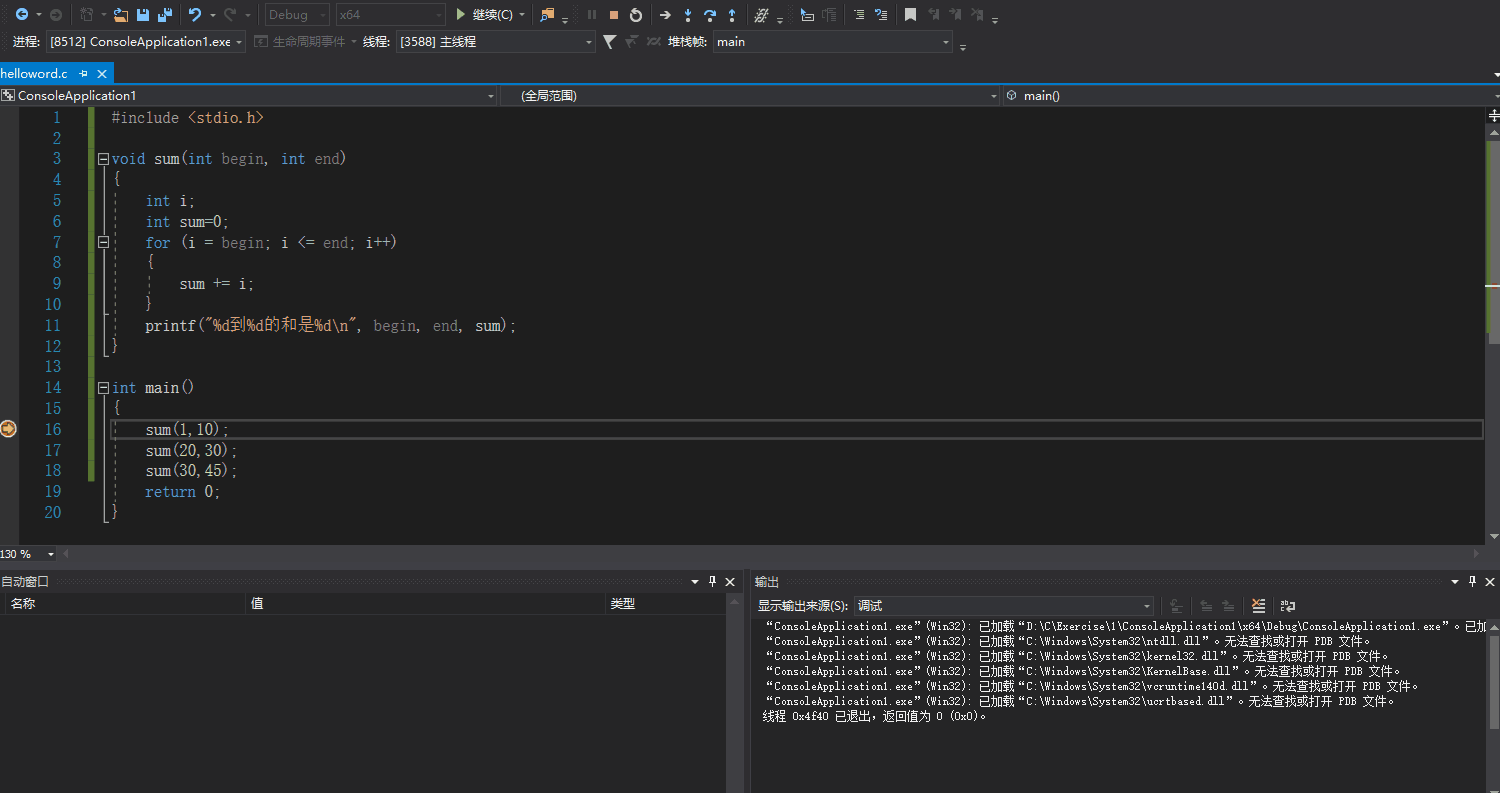Open the 堆栈帧 stack frame dropdown
The width and height of the screenshot is (1500, 793).
[x=833, y=42]
